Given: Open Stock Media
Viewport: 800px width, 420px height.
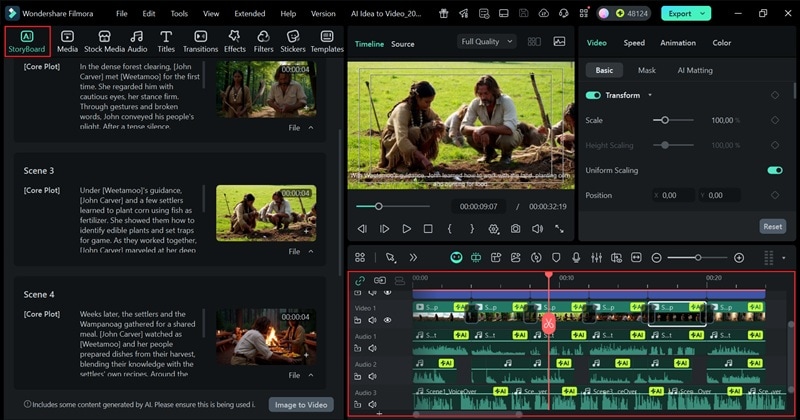Looking at the screenshot, I should (x=104, y=41).
